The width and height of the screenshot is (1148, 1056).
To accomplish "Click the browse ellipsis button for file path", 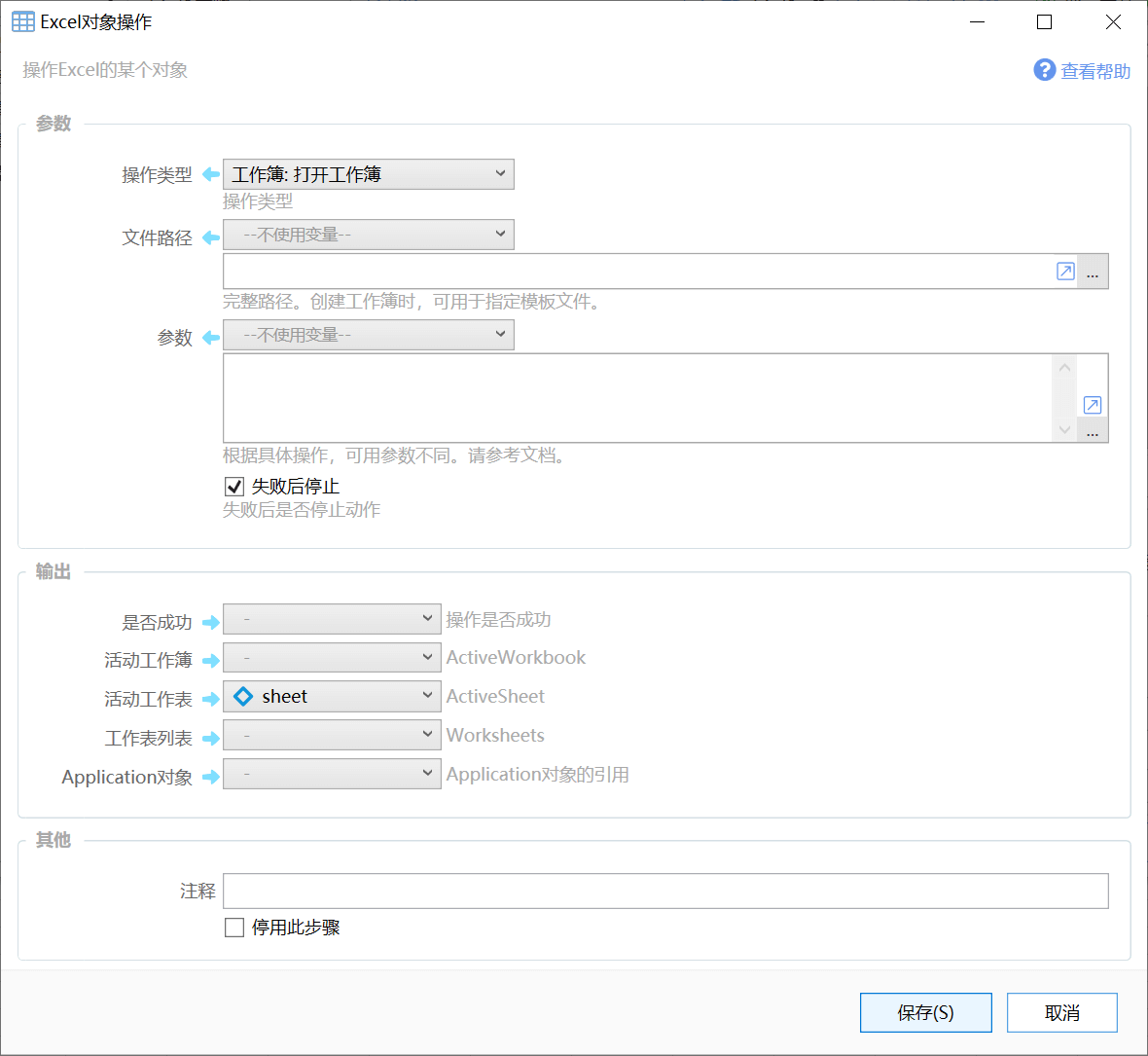I will (x=1093, y=272).
